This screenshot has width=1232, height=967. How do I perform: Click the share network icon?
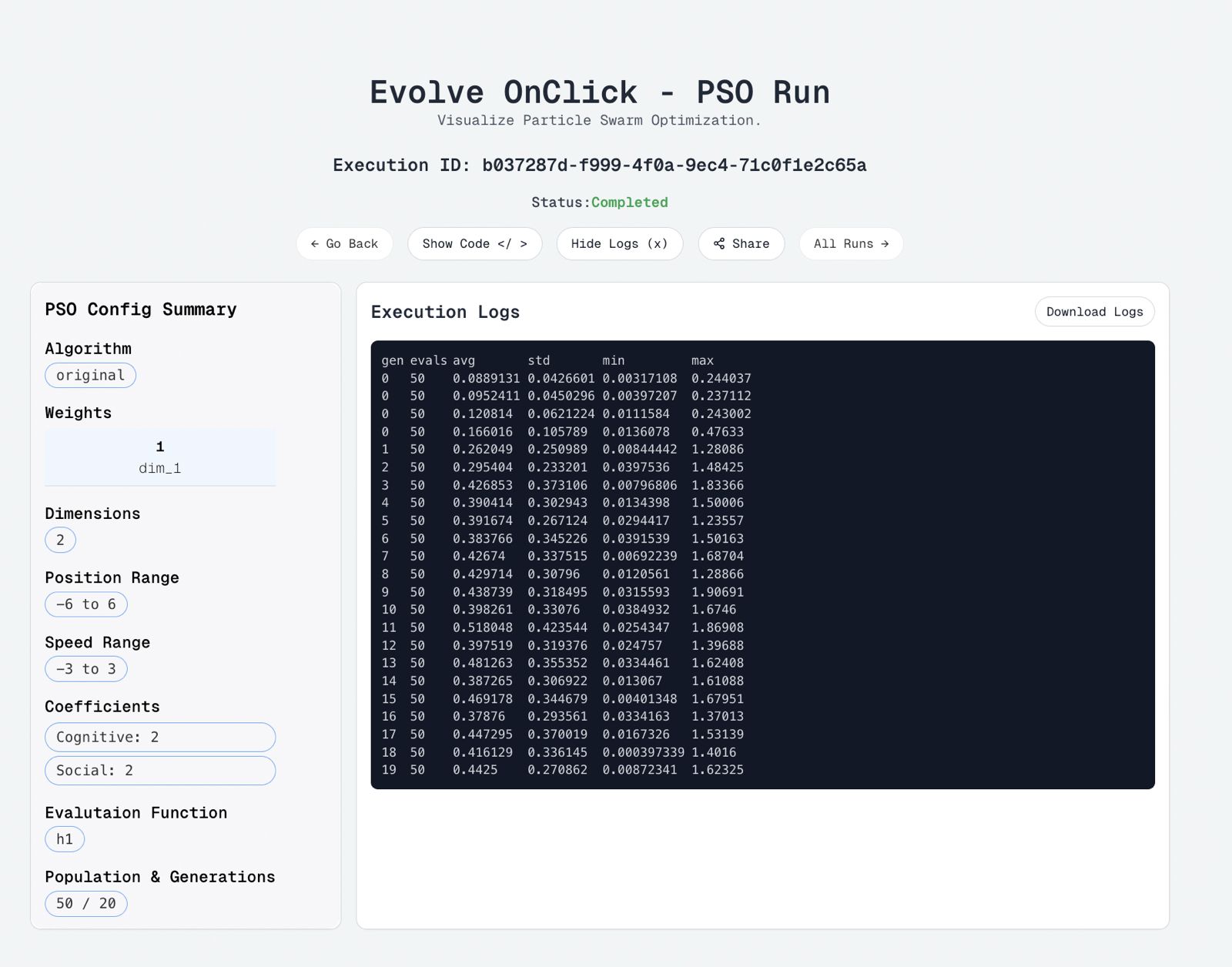pos(719,243)
